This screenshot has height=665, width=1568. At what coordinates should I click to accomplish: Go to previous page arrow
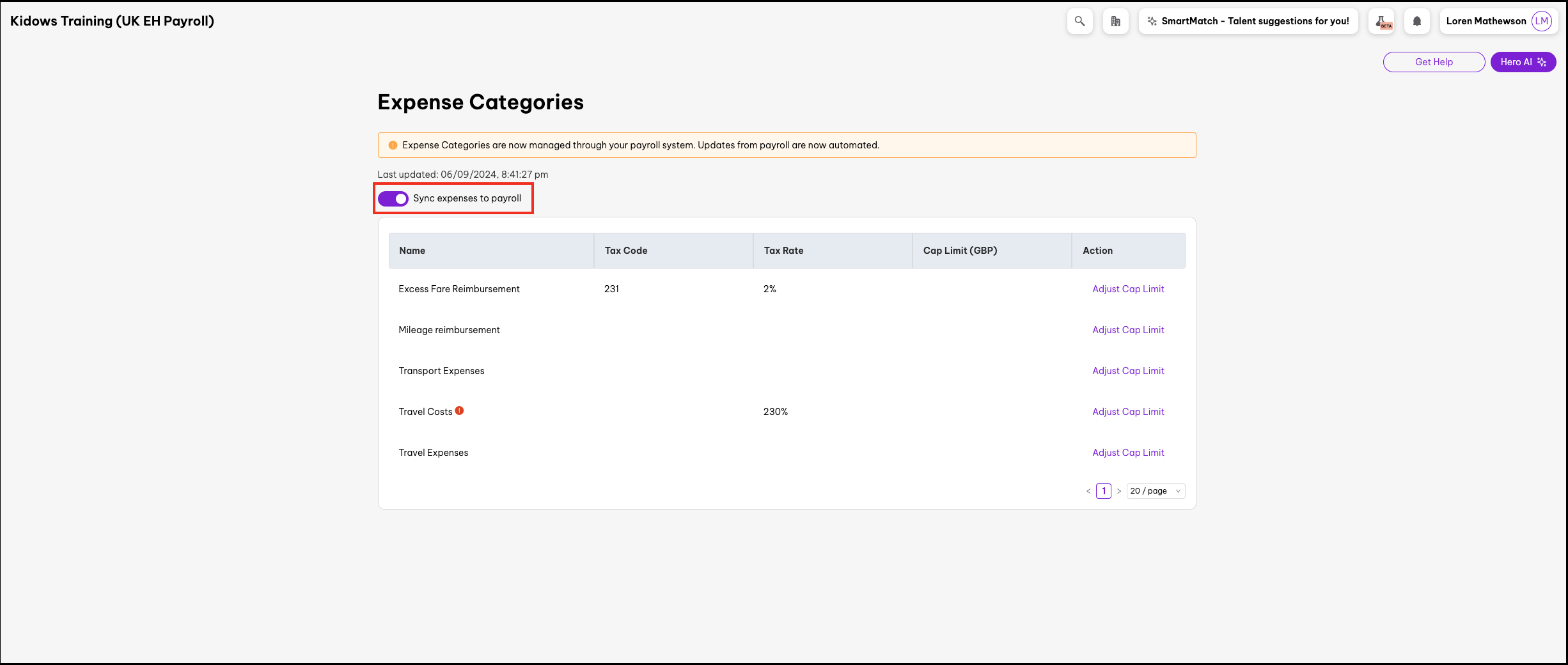(1088, 491)
